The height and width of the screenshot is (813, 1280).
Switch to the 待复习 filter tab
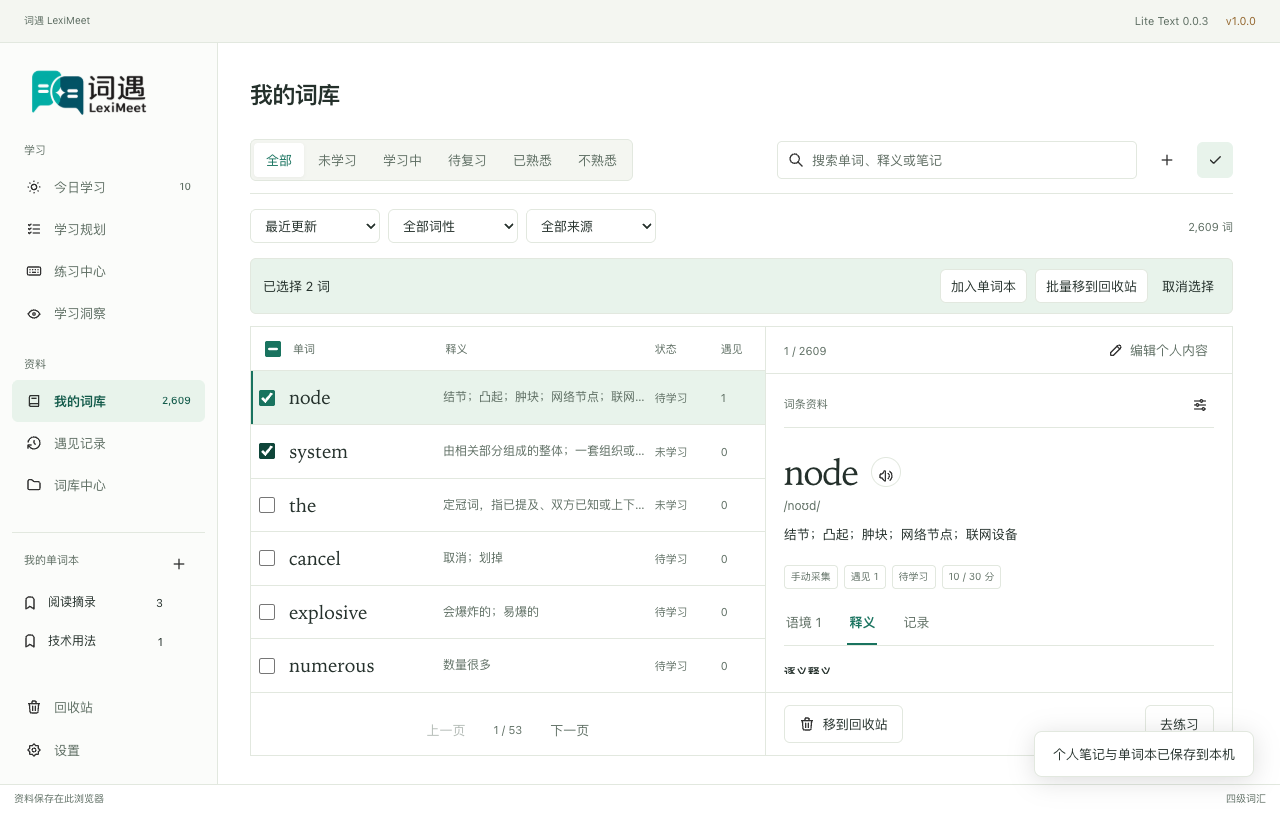(x=467, y=160)
